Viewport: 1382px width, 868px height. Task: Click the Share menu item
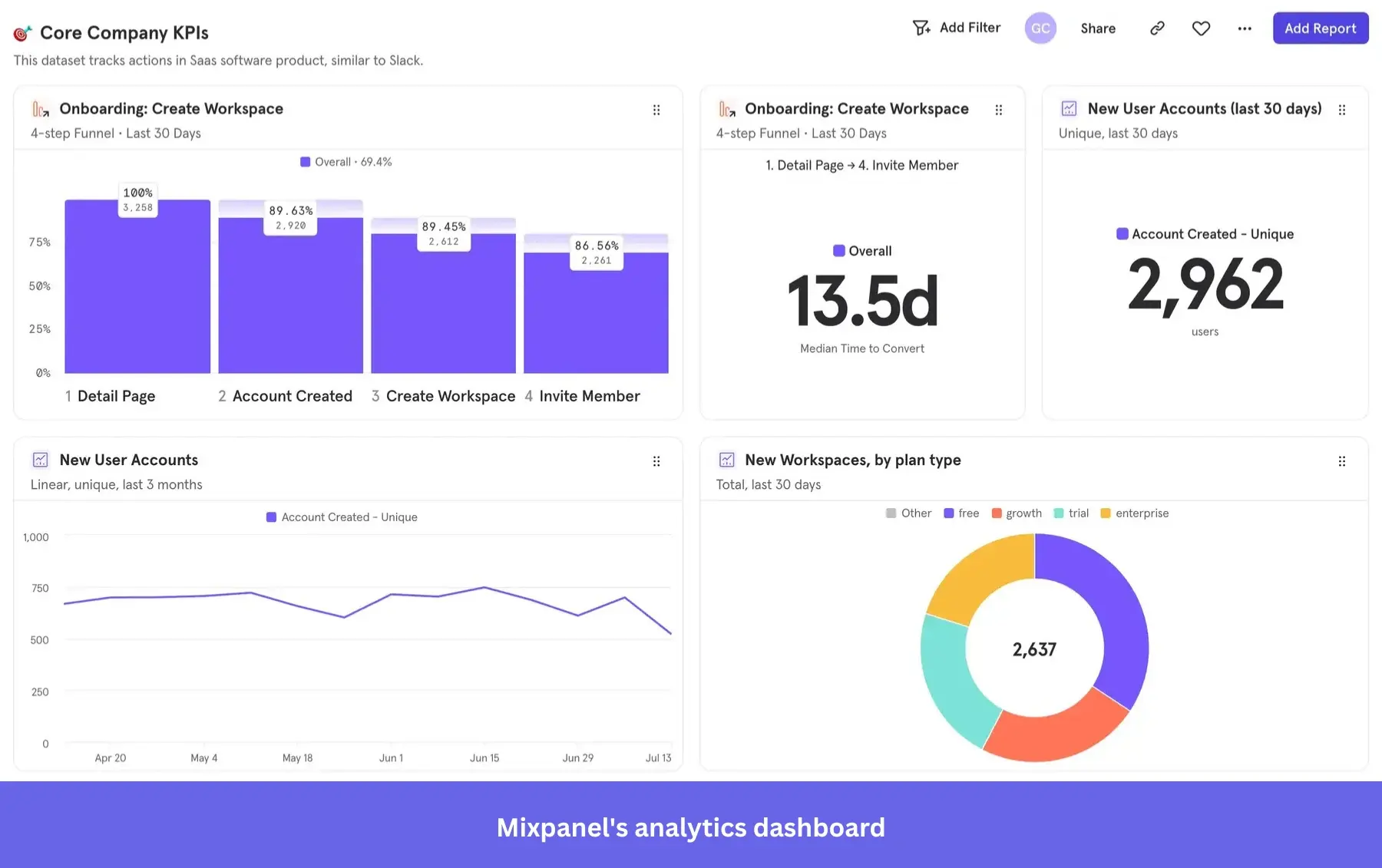coord(1097,28)
